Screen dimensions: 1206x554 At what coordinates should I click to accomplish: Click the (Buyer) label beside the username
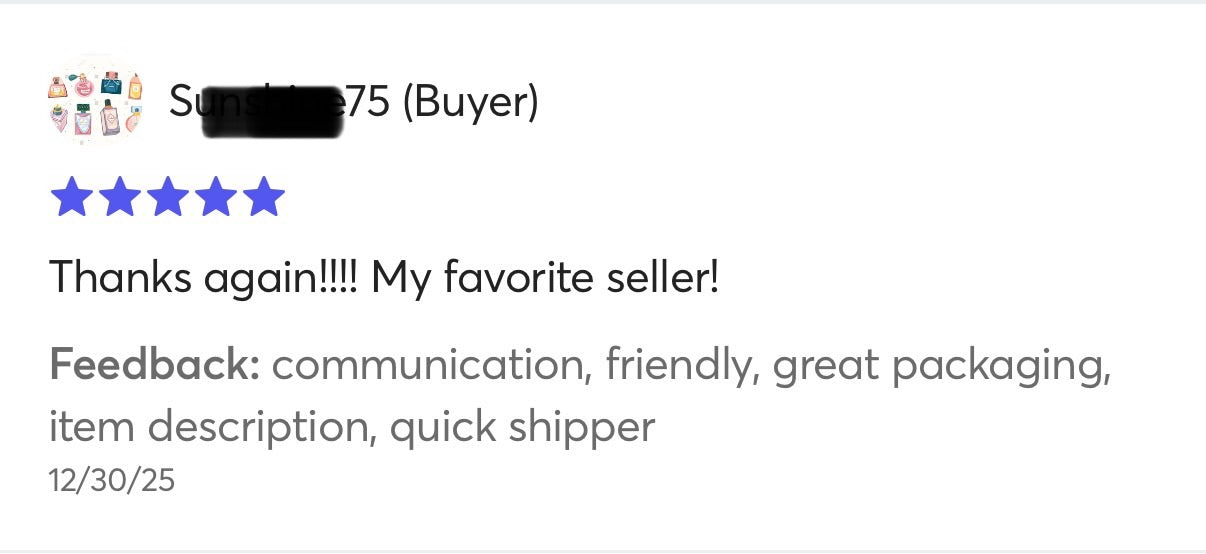(x=470, y=101)
